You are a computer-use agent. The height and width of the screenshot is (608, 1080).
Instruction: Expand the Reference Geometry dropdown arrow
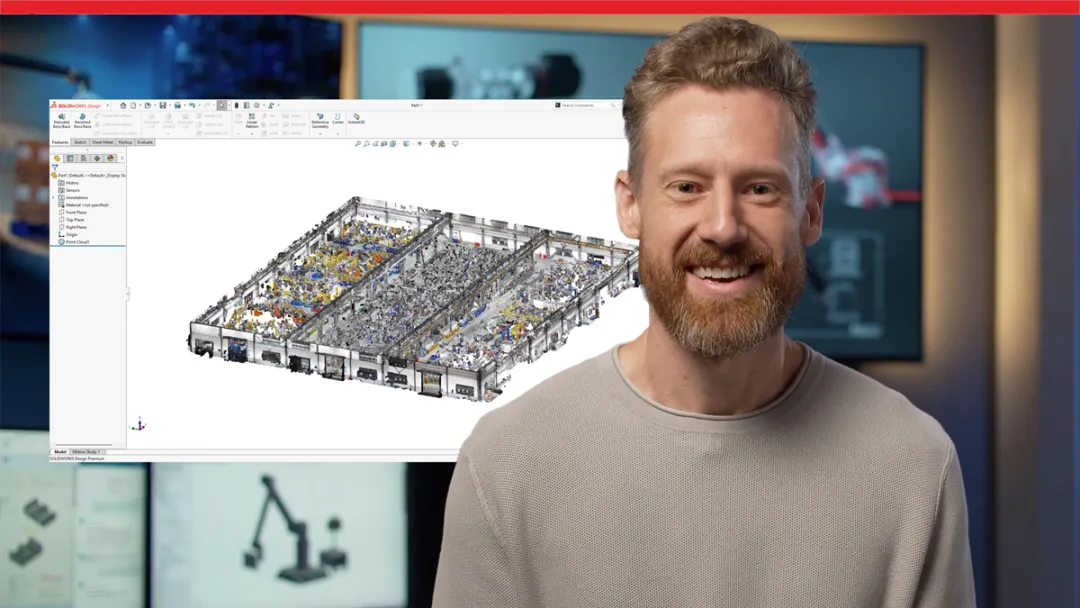pyautogui.click(x=320, y=134)
